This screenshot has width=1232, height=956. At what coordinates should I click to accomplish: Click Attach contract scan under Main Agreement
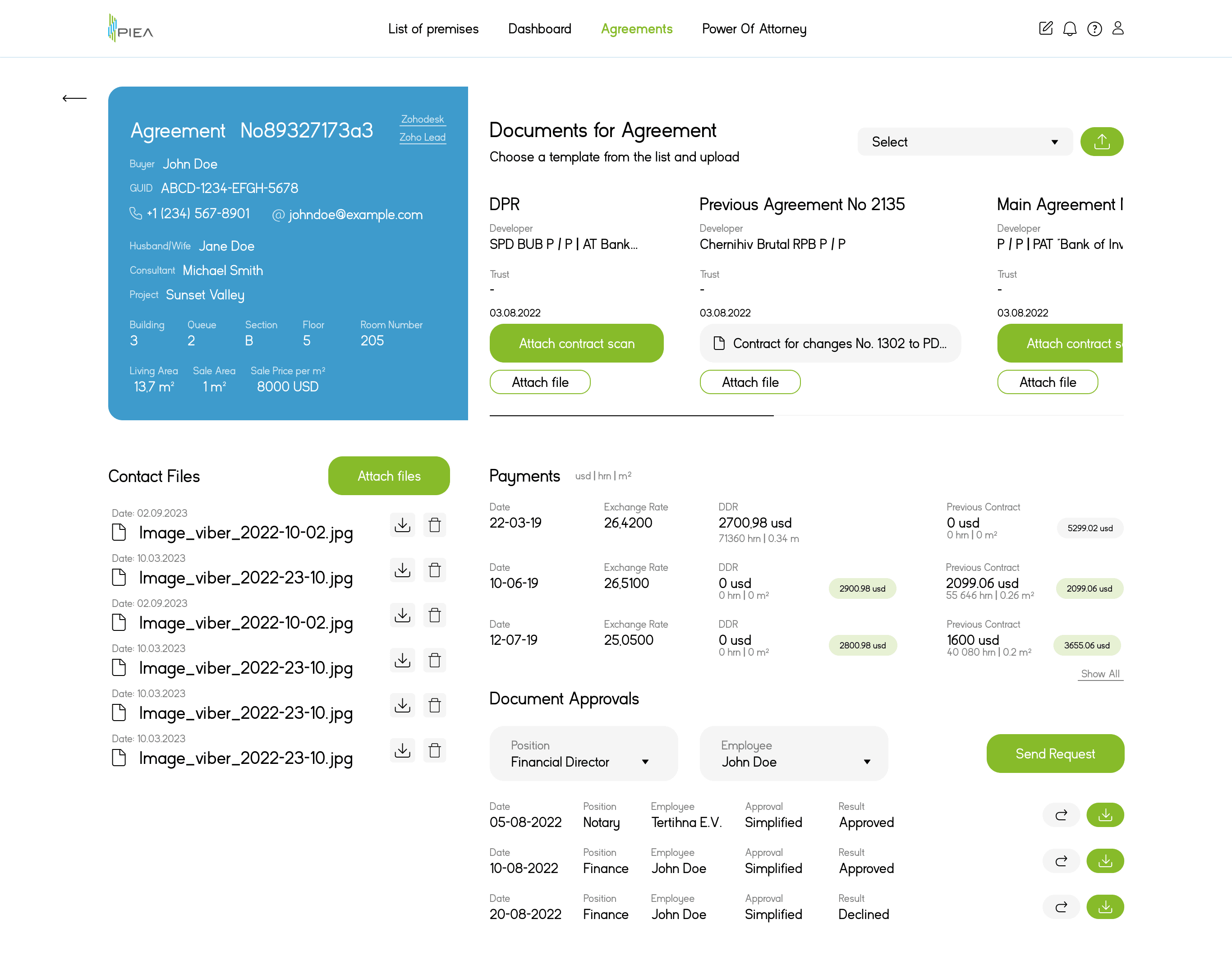[x=1060, y=343]
